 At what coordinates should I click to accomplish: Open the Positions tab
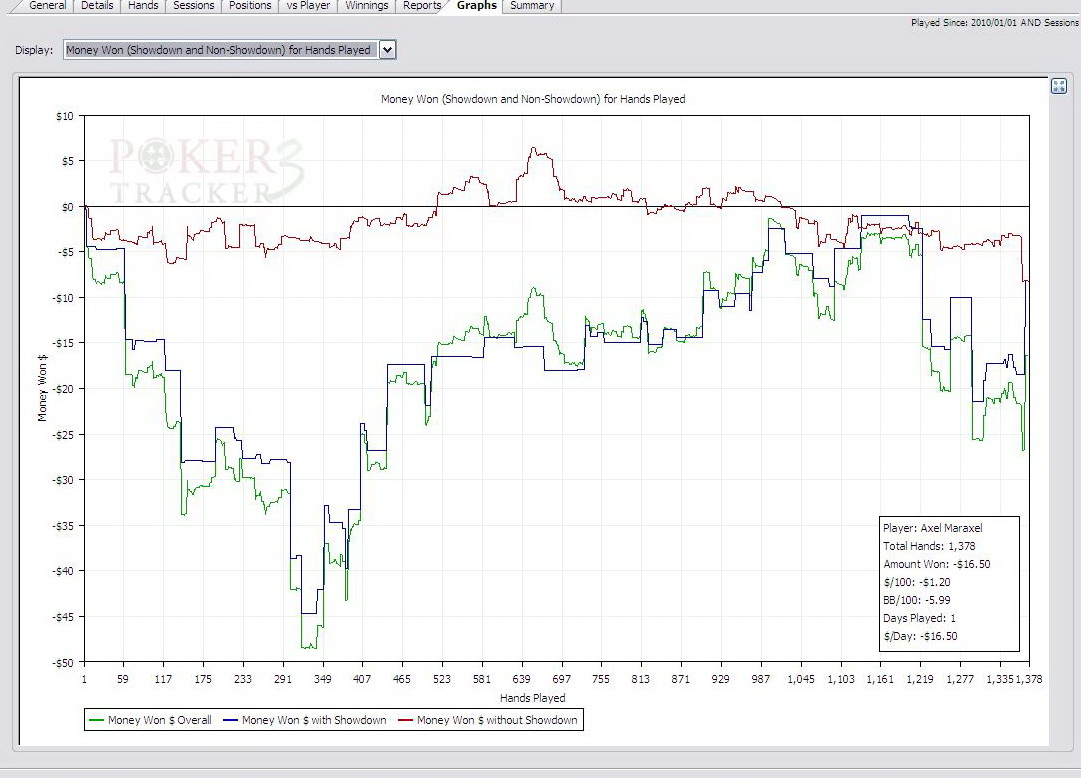tap(249, 6)
